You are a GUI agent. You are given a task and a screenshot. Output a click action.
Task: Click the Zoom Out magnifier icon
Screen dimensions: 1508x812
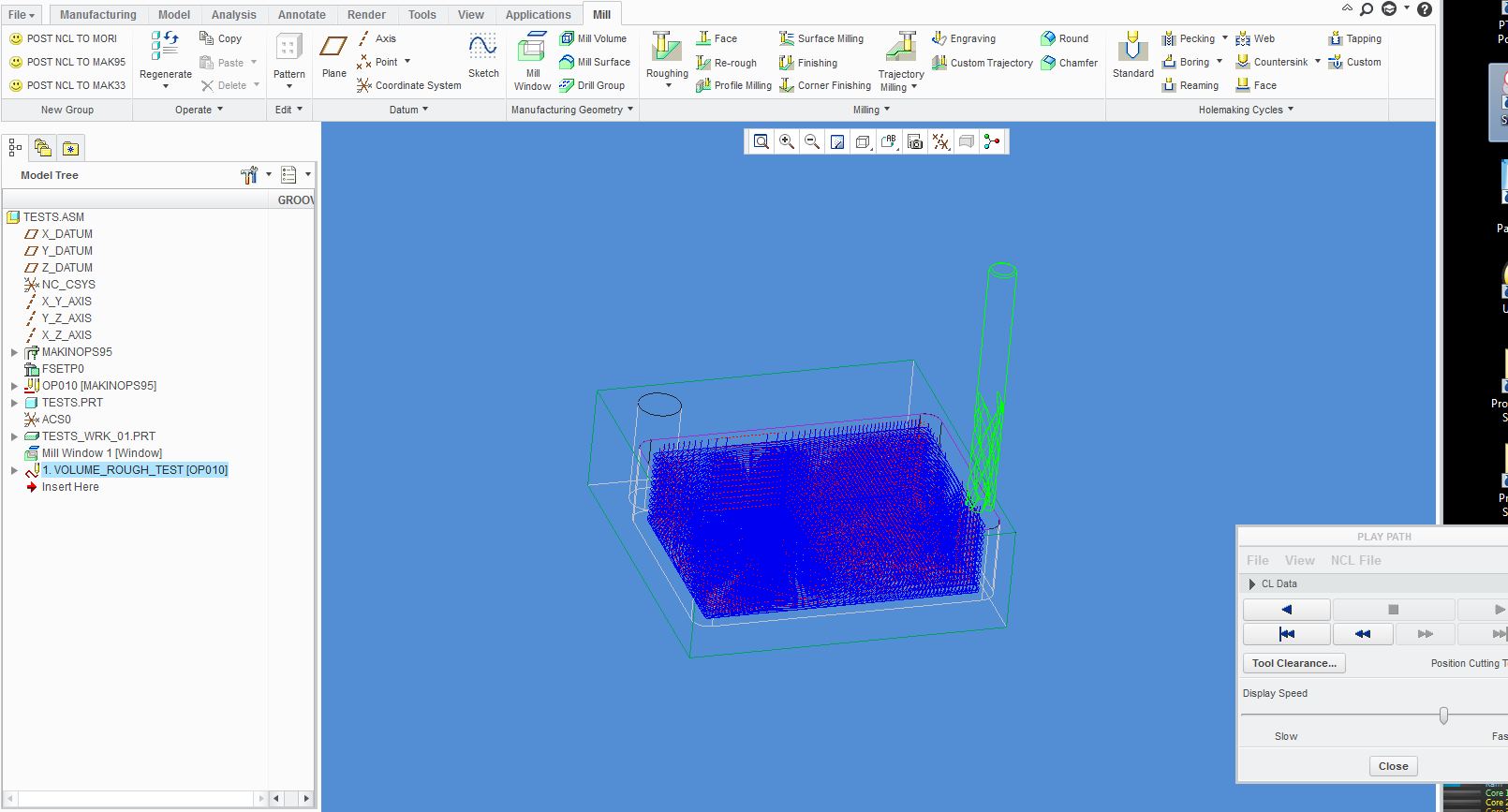[x=812, y=141]
